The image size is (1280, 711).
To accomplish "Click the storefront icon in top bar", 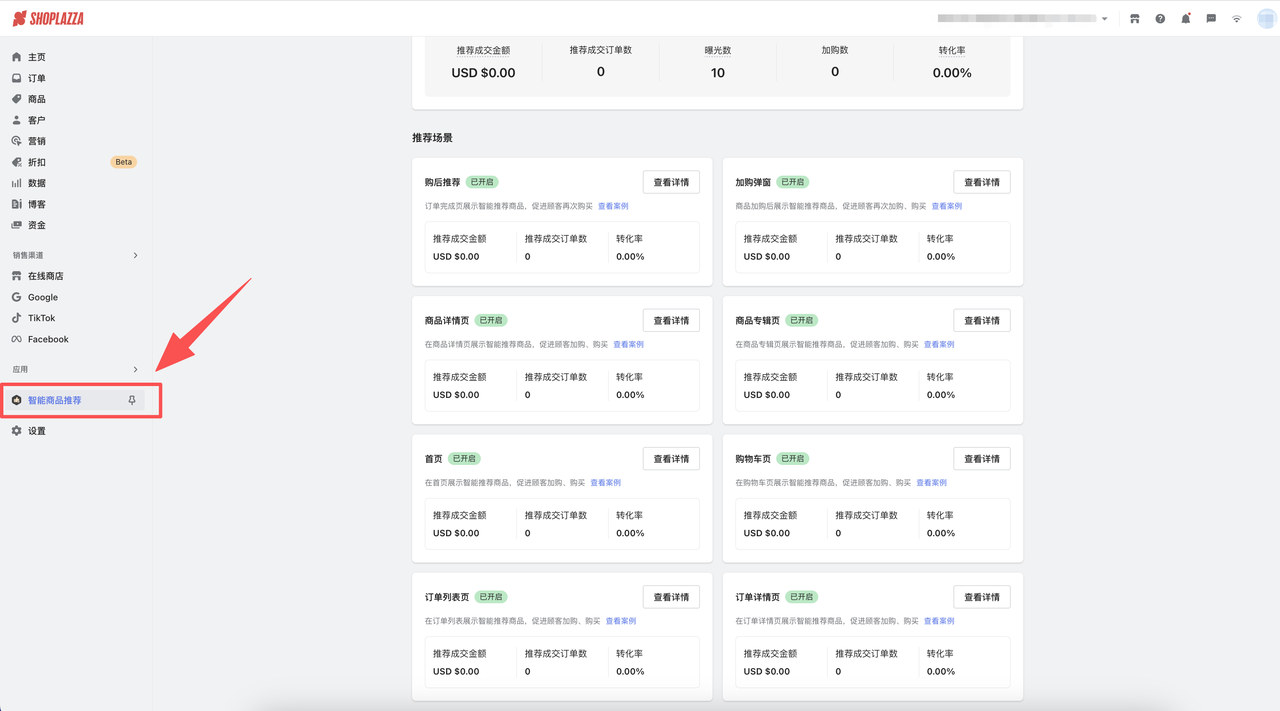I will [1135, 18].
